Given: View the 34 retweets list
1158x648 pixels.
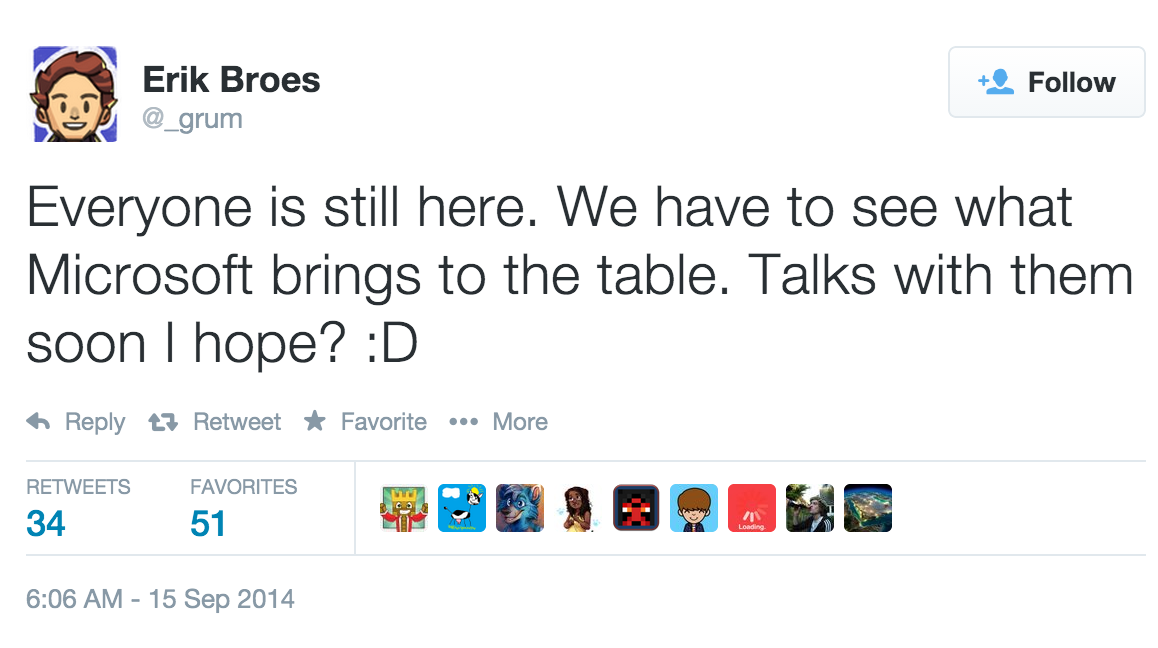Looking at the screenshot, I should coord(46,522).
